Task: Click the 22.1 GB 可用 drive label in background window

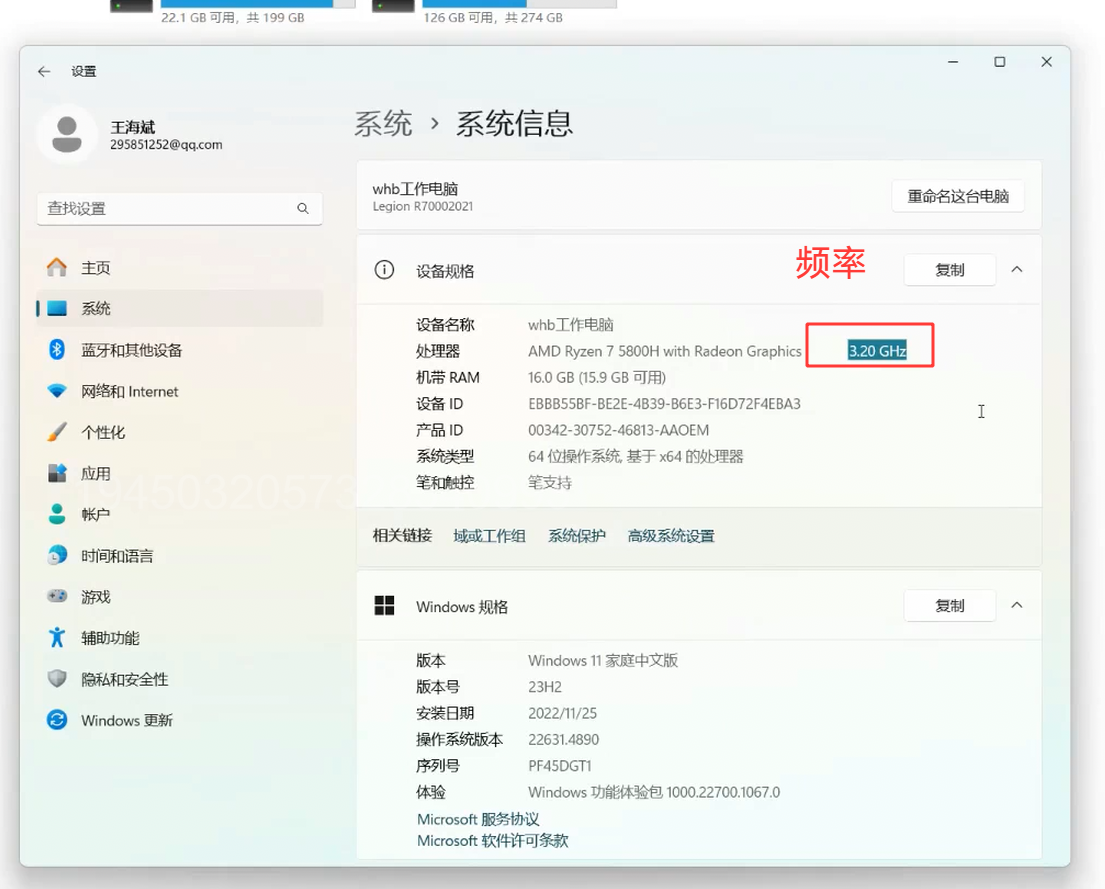Action: [233, 18]
